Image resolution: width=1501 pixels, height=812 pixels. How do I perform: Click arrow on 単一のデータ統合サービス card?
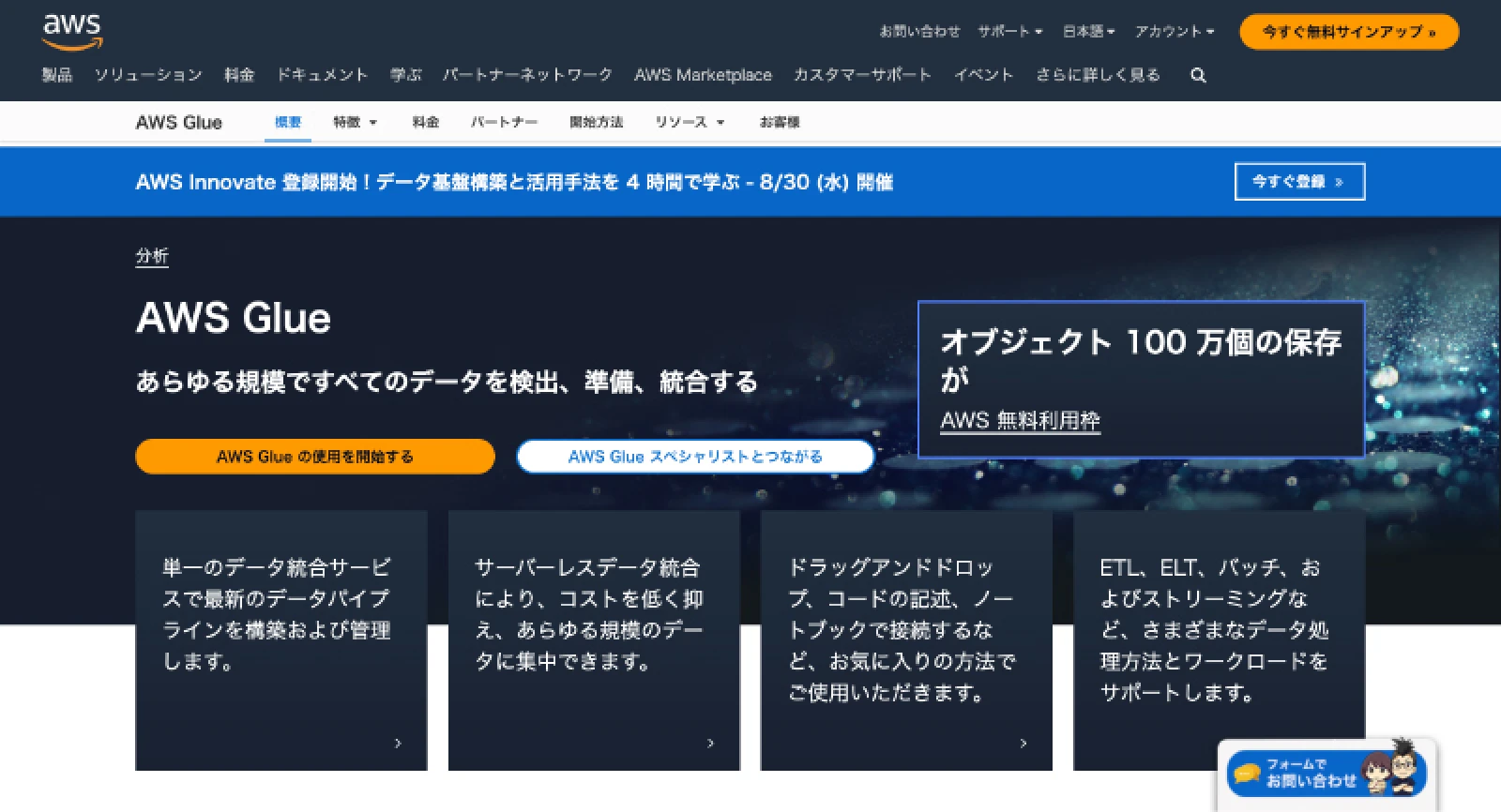(398, 743)
